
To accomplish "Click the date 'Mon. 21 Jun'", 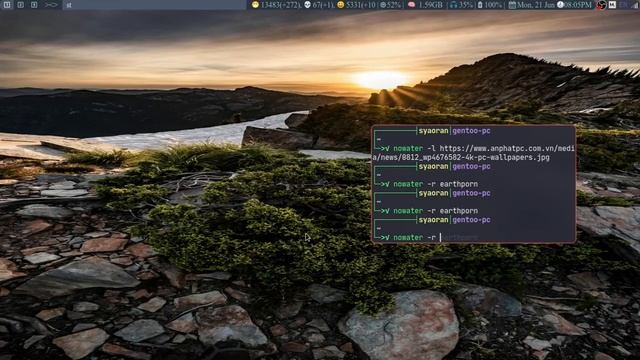I will tap(536, 5).
